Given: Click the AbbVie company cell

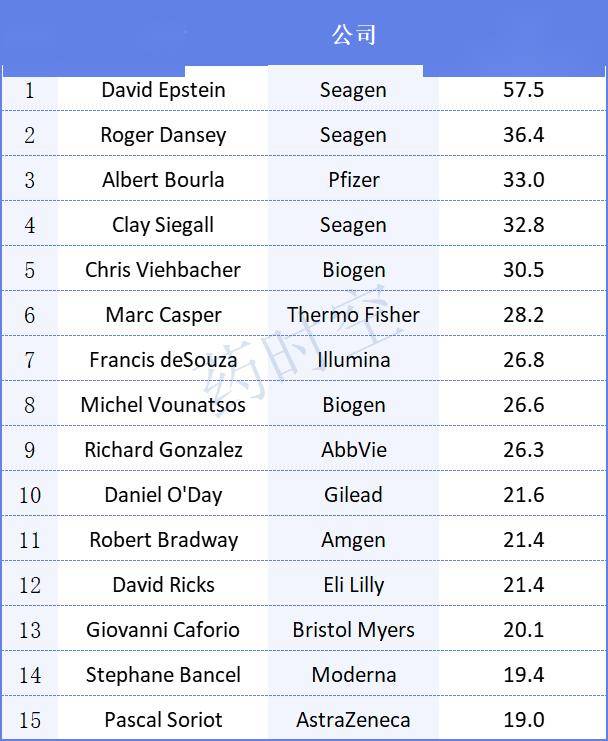Looking at the screenshot, I should (353, 450).
